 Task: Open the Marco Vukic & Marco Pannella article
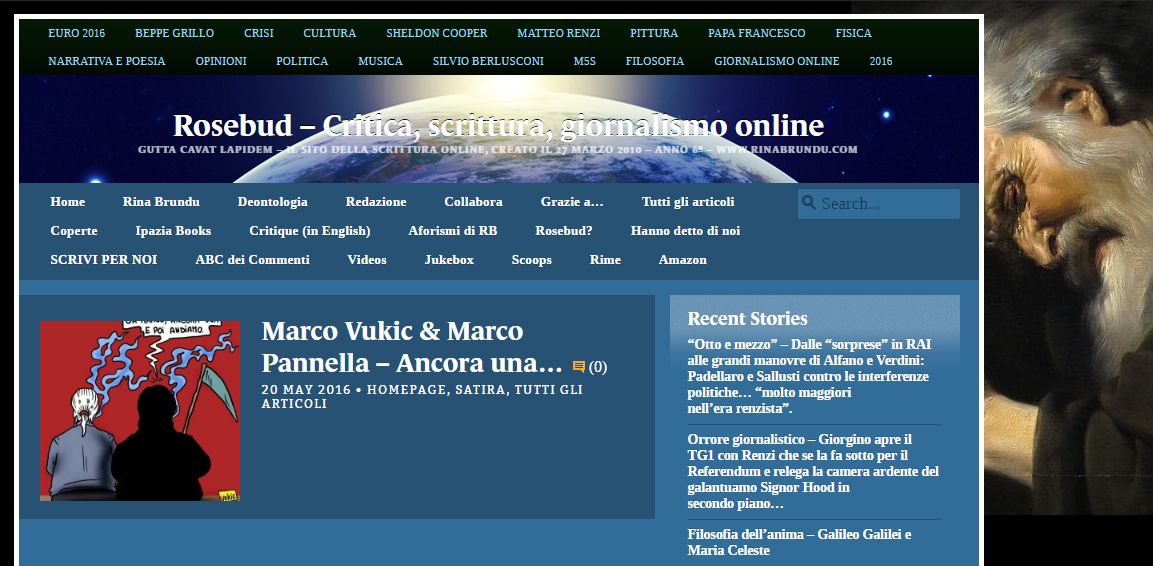(412, 347)
